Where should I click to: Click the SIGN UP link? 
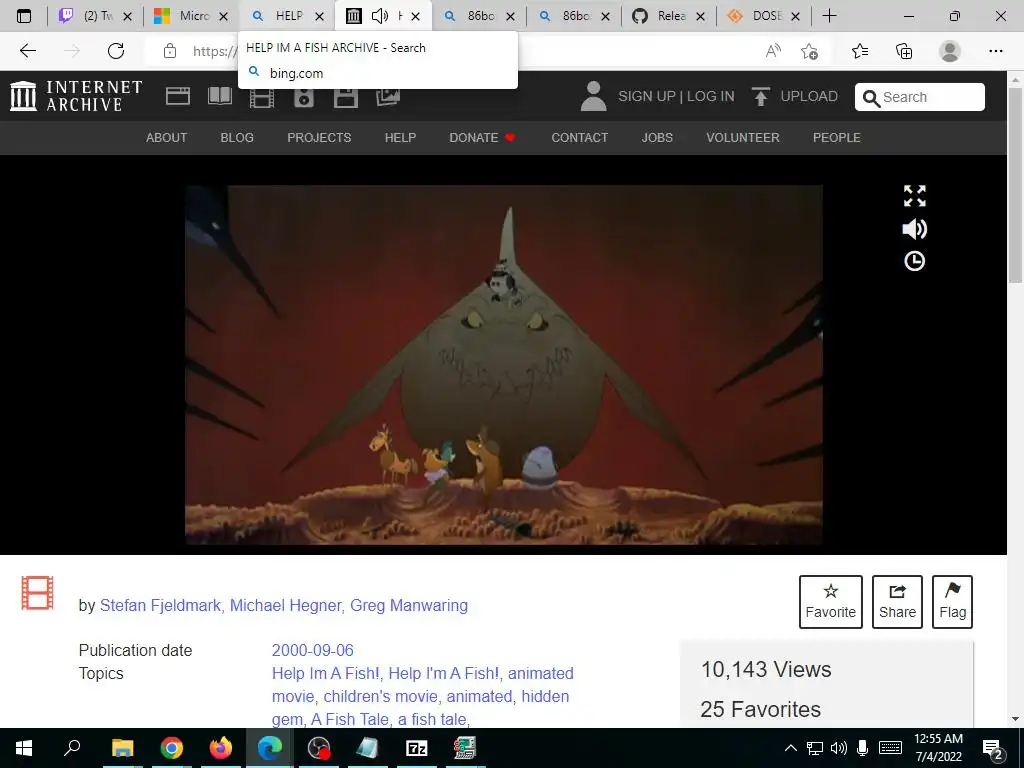click(647, 97)
